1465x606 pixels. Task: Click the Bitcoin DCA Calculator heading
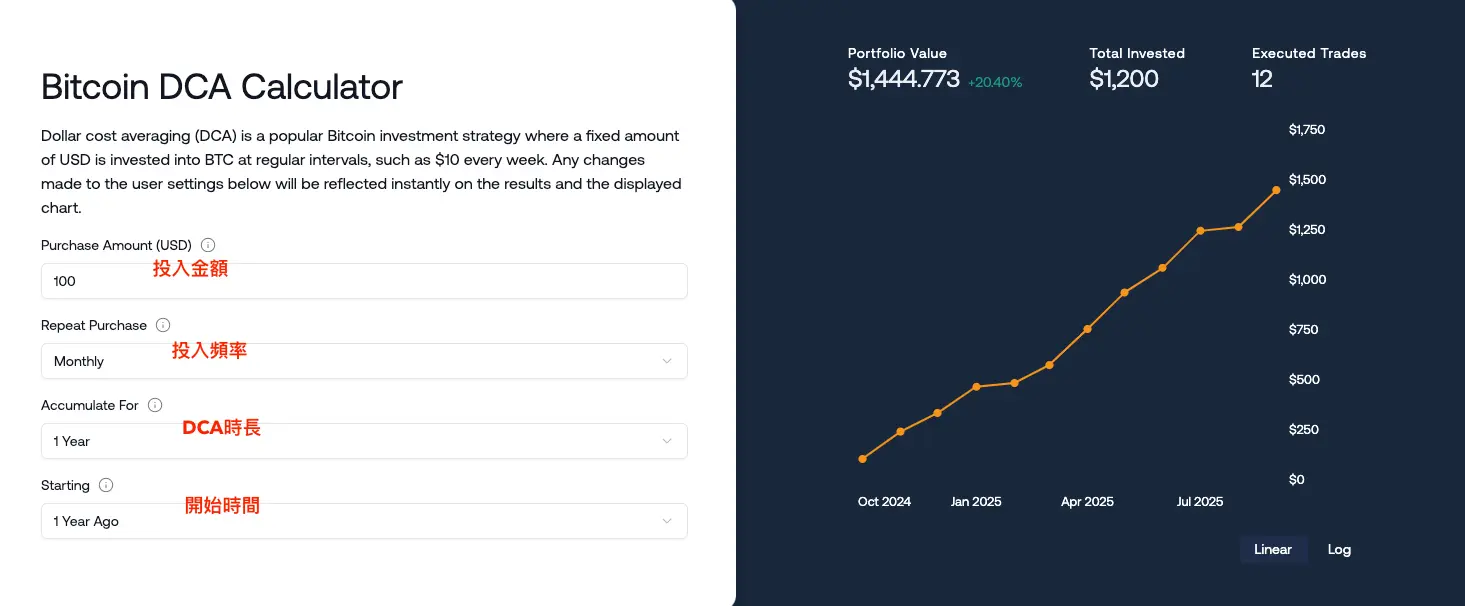pyautogui.click(x=221, y=87)
